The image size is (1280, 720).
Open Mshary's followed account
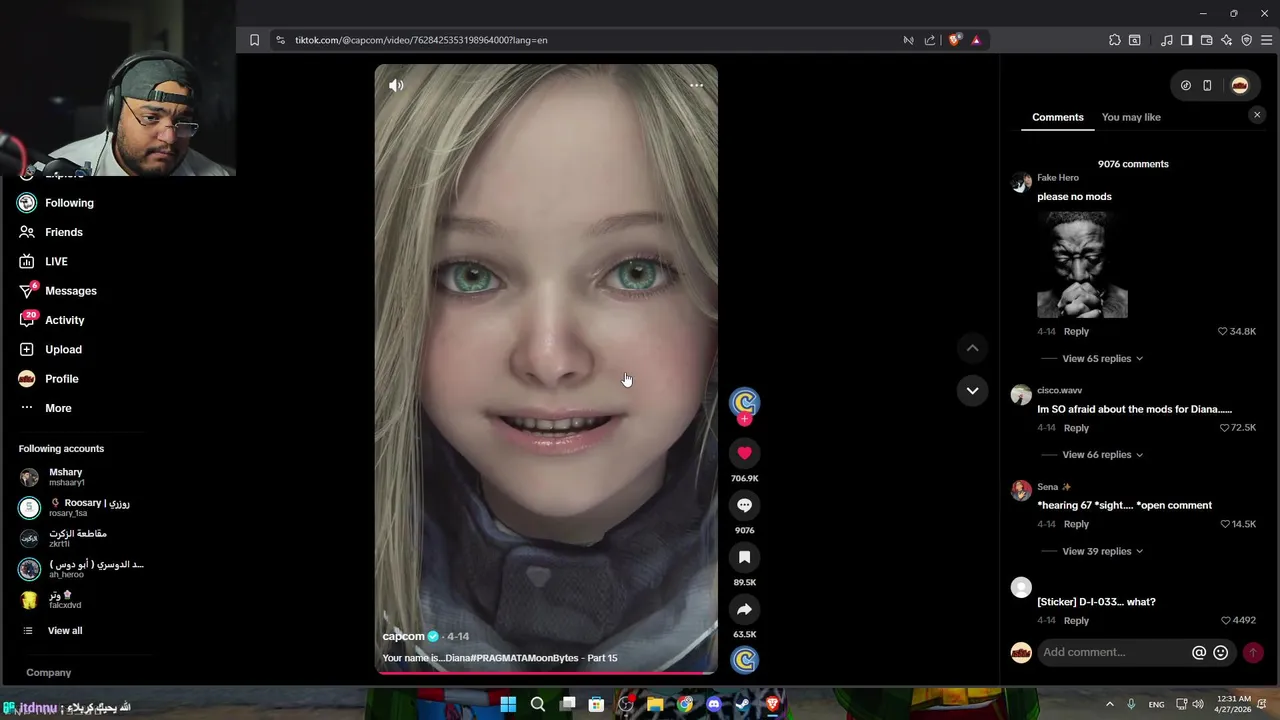click(66, 477)
